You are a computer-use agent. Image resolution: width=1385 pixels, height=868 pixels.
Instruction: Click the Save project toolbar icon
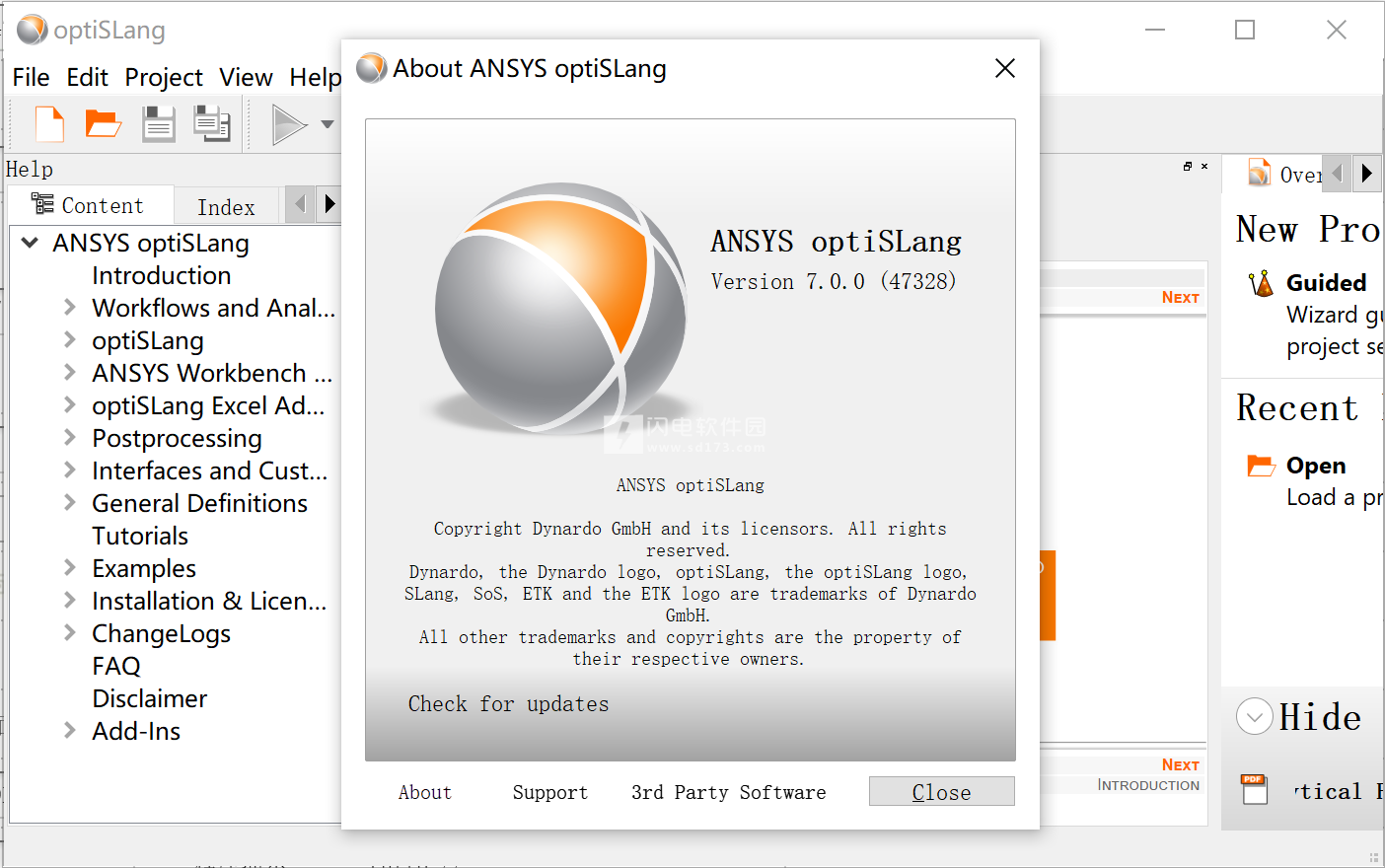click(158, 124)
